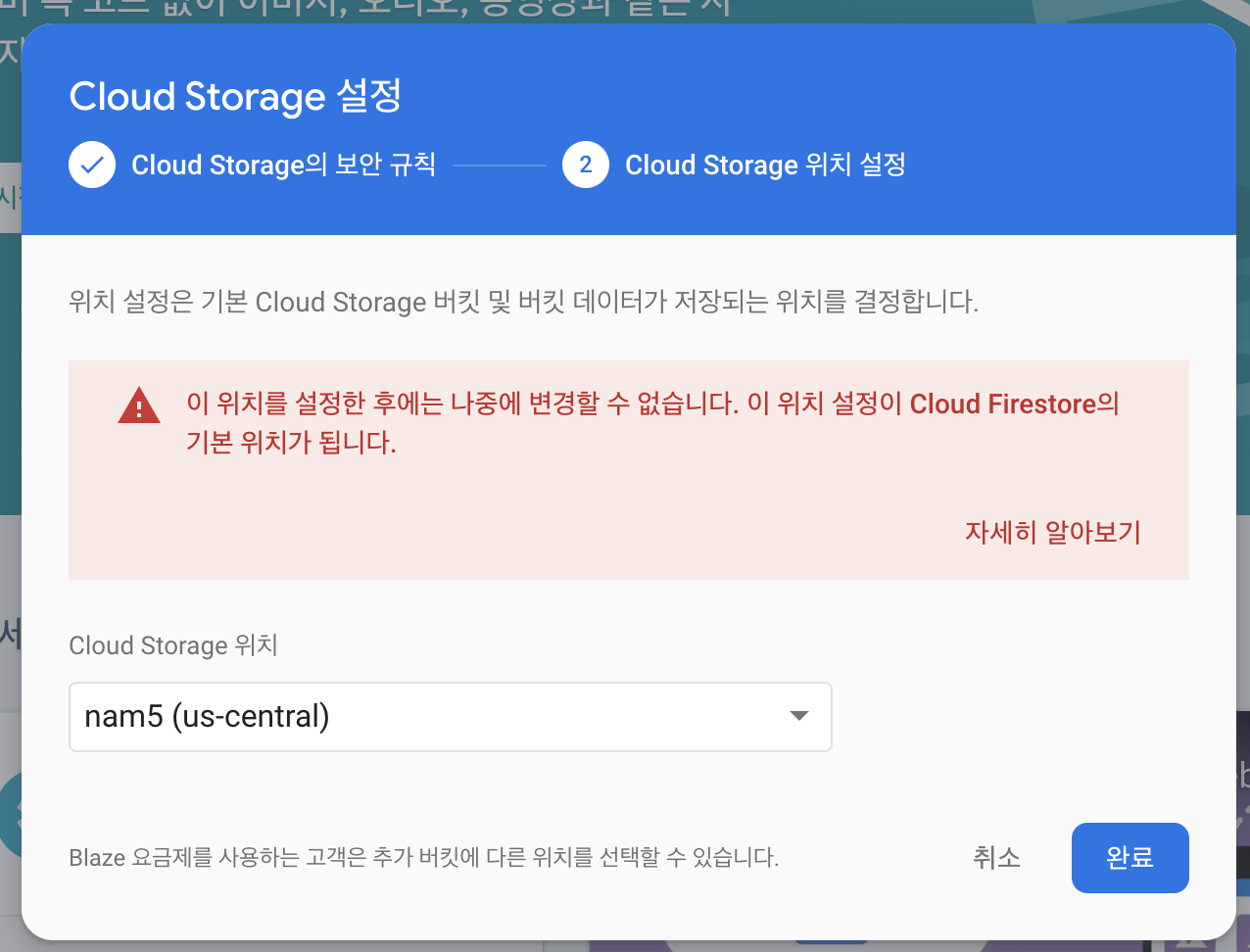Select the Cloud Storage 위치 설정 step label
This screenshot has width=1250, height=952.
coord(766,165)
